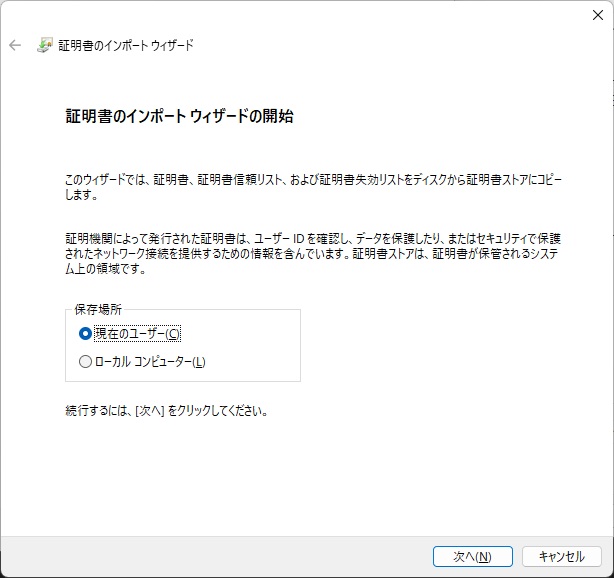Click the back arrow in the wizard header

point(15,45)
